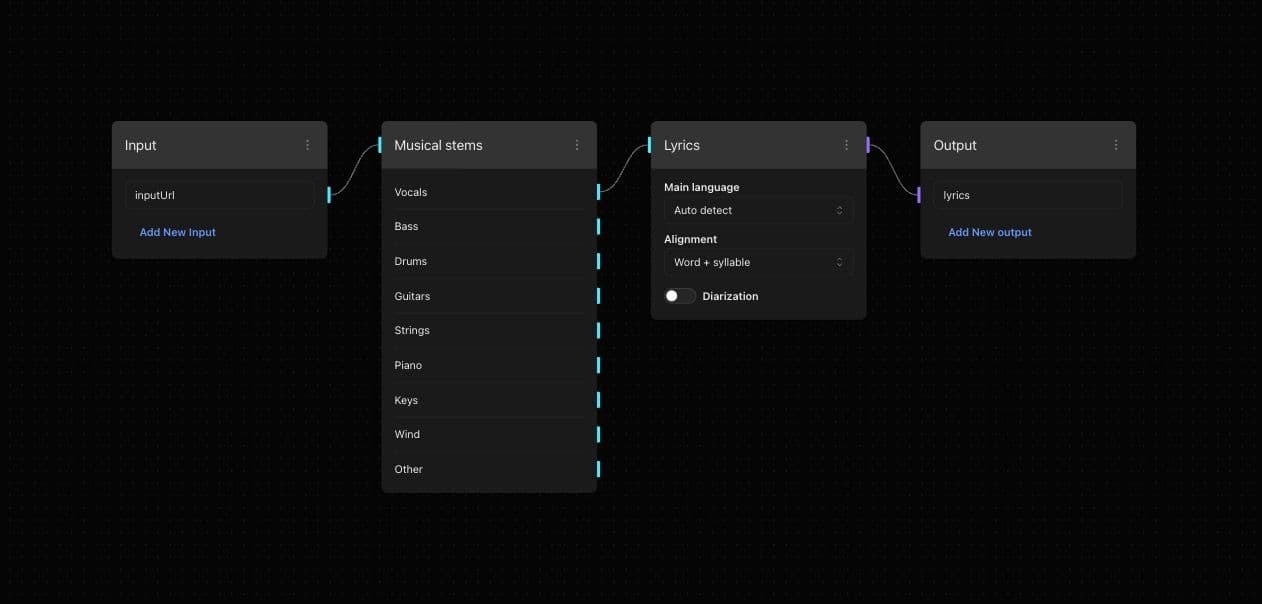Click the Wind stem output port
The height and width of the screenshot is (604, 1262).
(598, 434)
